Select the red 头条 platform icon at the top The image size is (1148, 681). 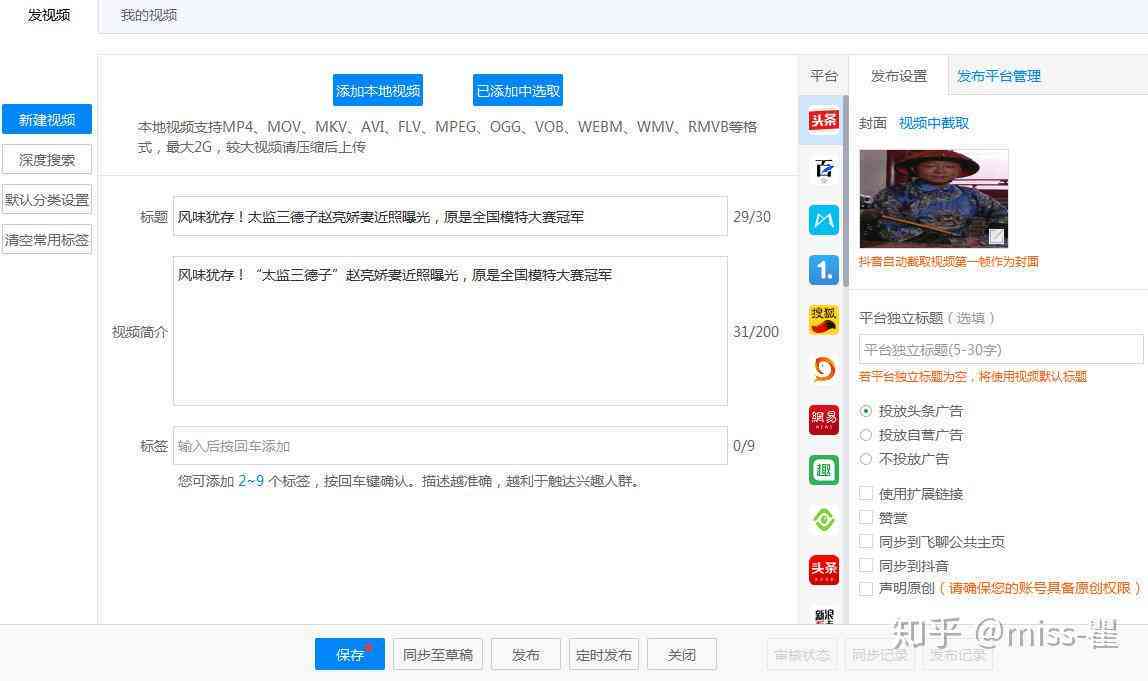click(x=824, y=120)
